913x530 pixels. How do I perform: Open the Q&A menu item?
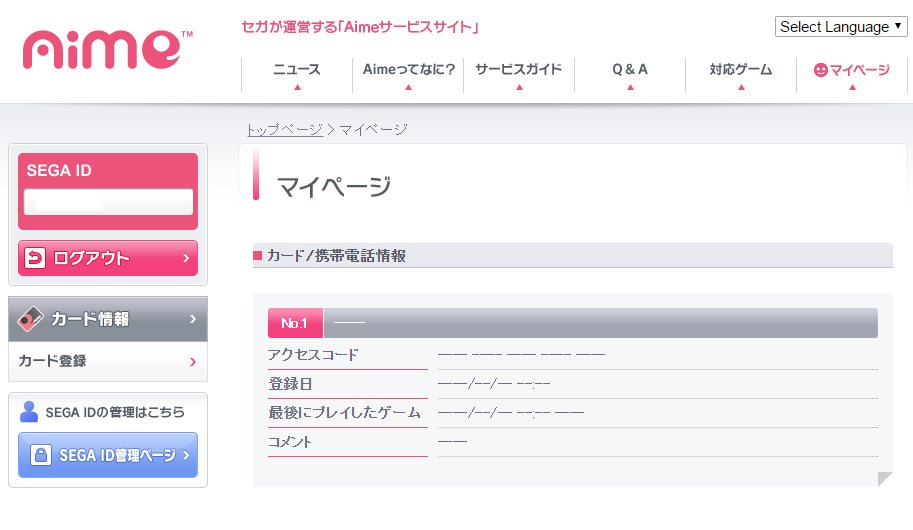[x=630, y=75]
